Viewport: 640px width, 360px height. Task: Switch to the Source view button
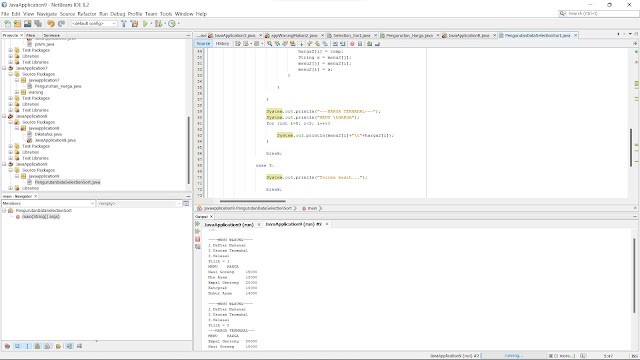(203, 43)
